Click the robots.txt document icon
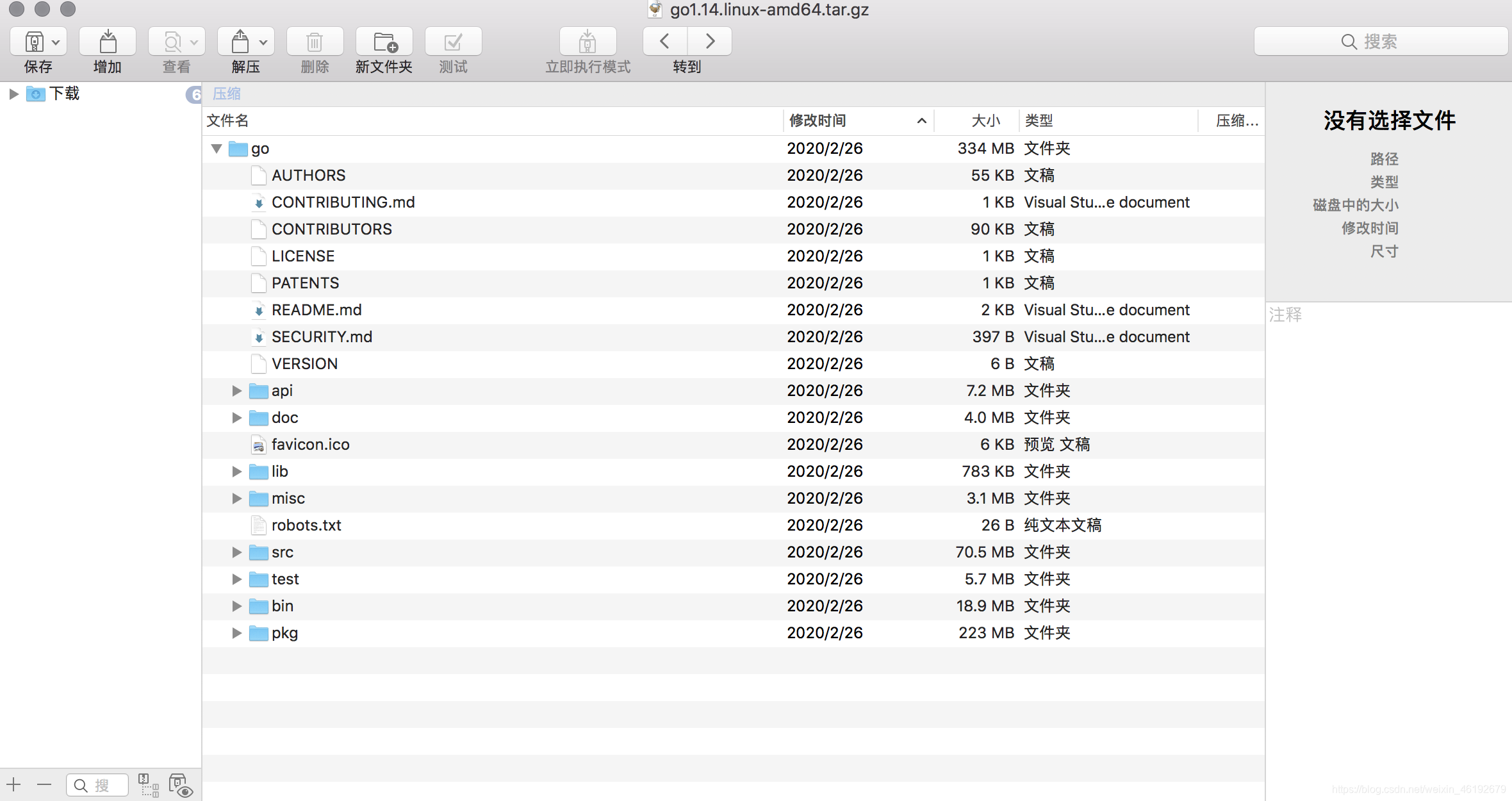 coord(259,525)
